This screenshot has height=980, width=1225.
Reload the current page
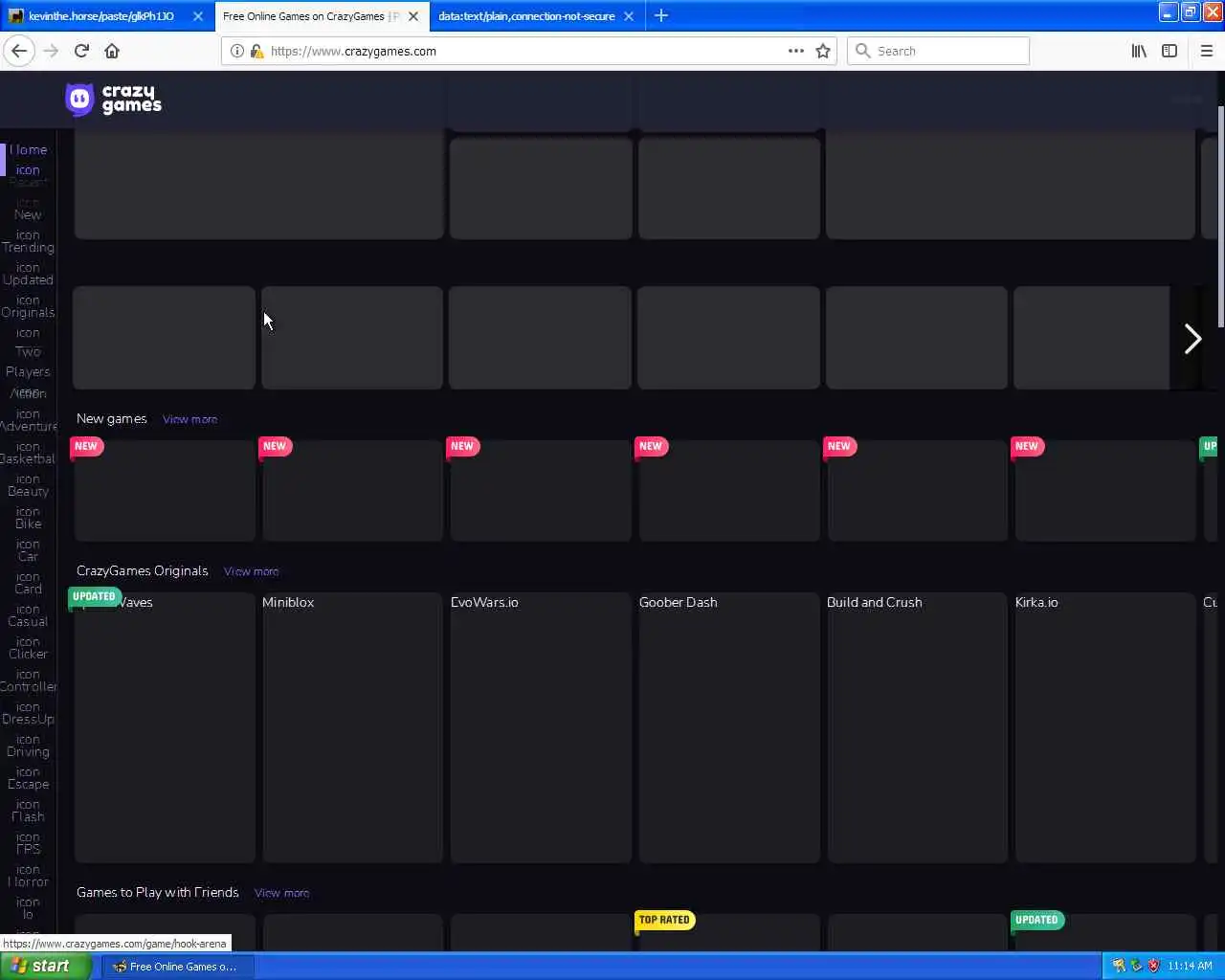[81, 51]
